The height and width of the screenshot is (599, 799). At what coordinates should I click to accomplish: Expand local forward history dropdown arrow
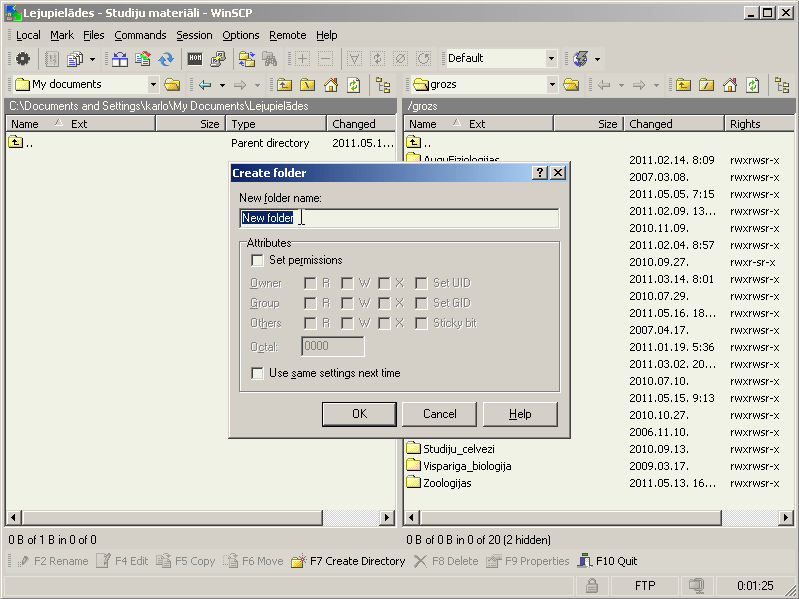point(257,85)
